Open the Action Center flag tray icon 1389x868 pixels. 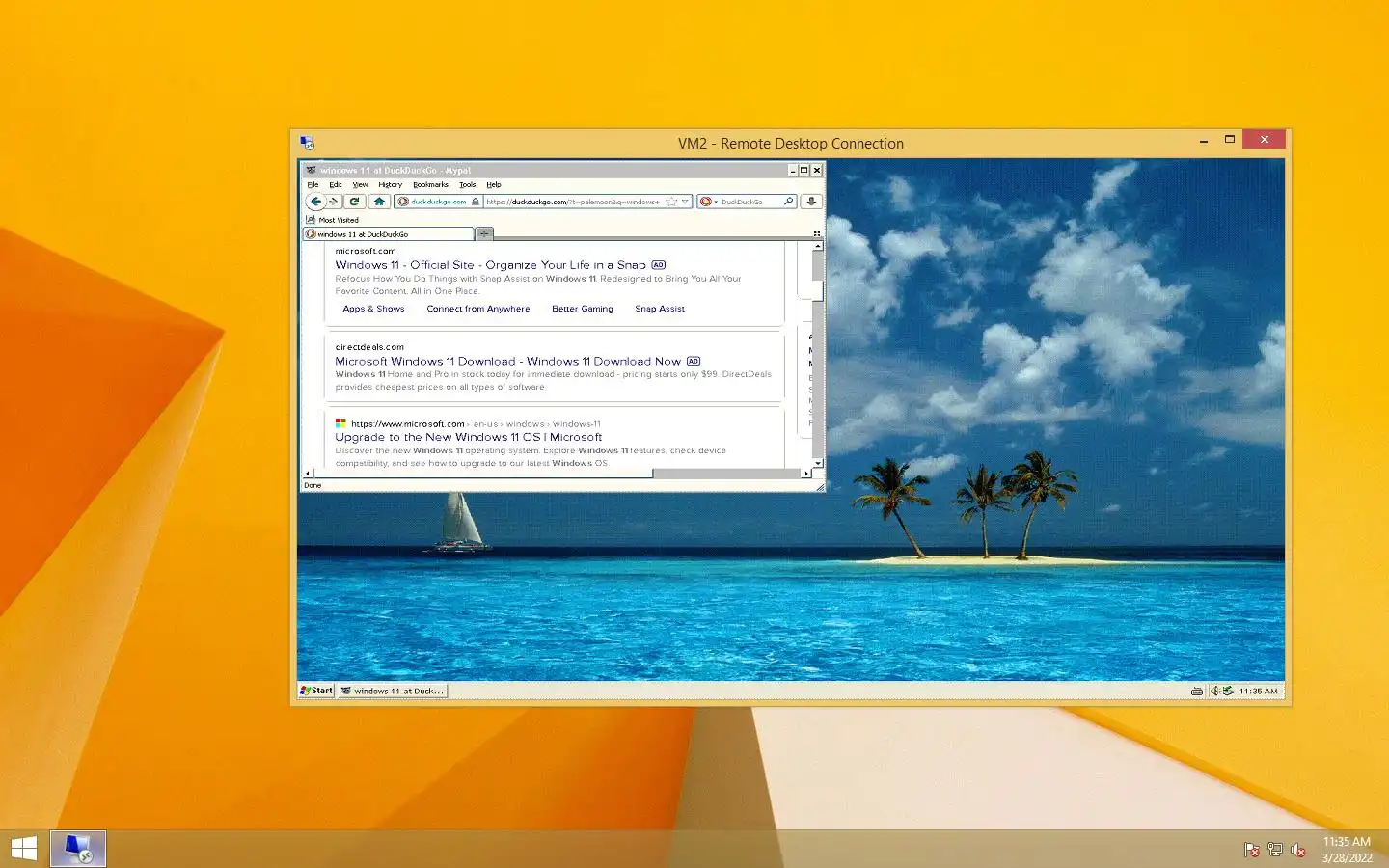pyautogui.click(x=1251, y=850)
